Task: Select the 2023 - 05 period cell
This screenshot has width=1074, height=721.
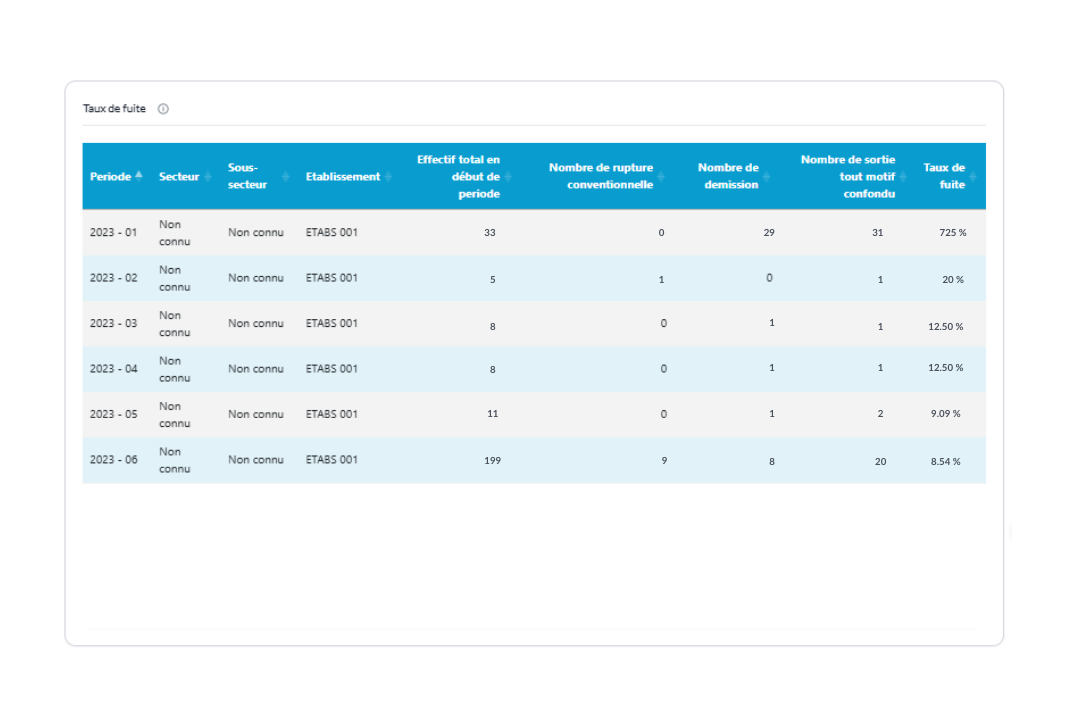Action: click(113, 413)
